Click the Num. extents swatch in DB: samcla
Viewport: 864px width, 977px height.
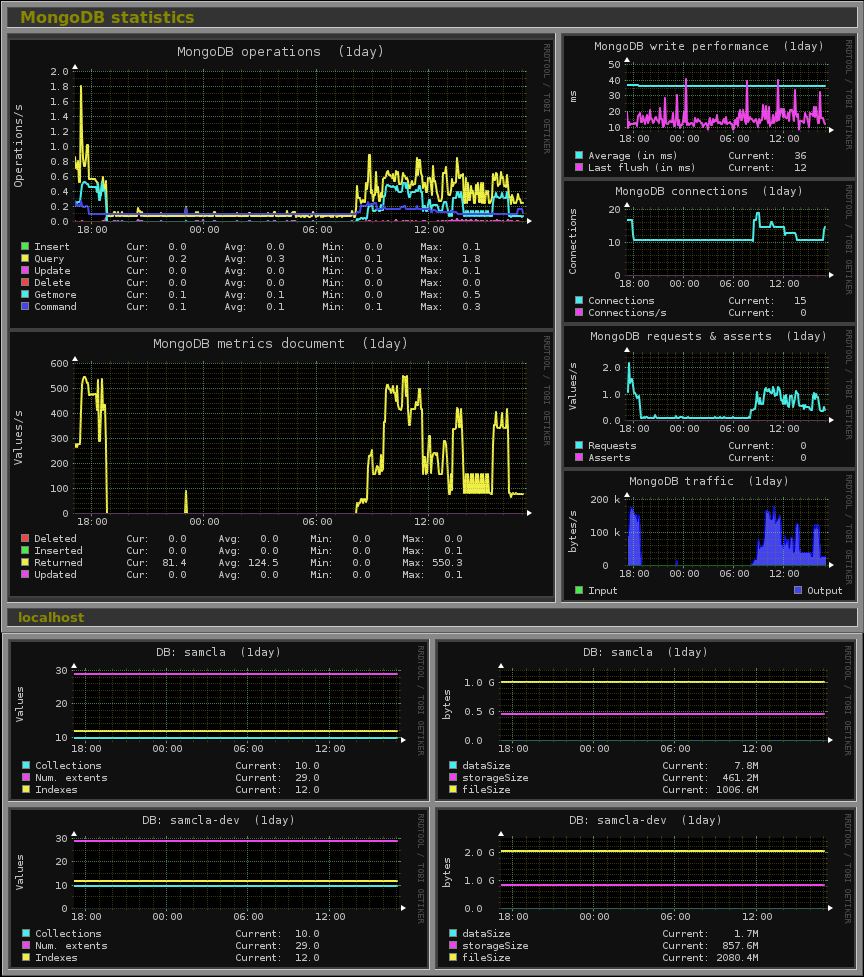(26, 778)
